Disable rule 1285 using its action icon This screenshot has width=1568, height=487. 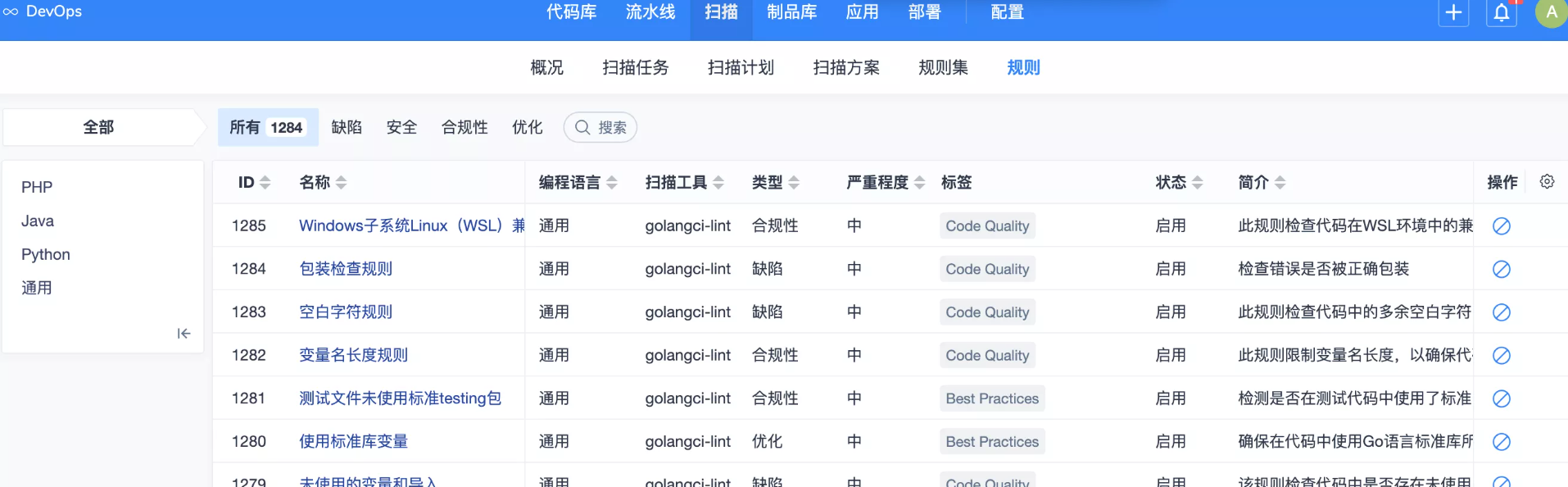[1501, 226]
